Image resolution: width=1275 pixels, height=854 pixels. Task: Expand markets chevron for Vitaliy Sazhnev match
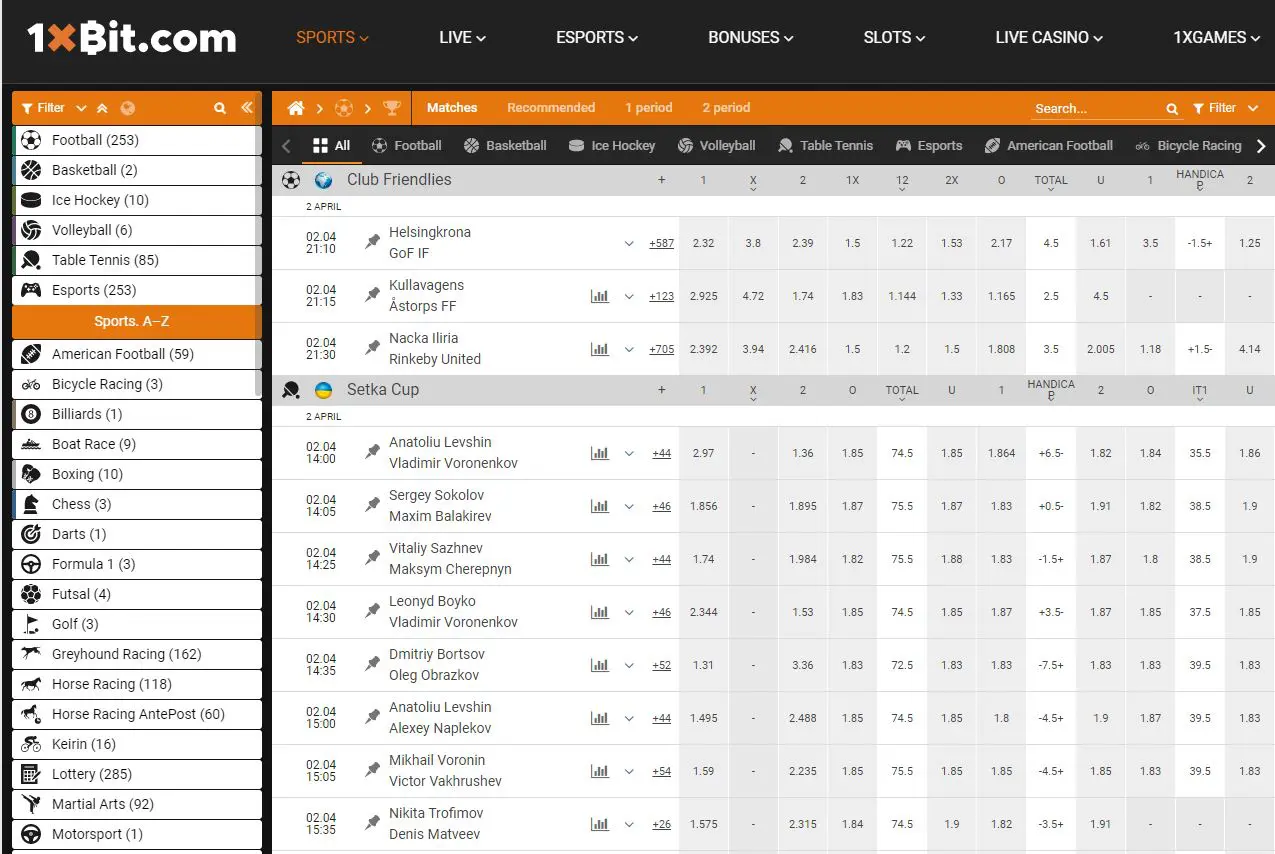(x=629, y=559)
